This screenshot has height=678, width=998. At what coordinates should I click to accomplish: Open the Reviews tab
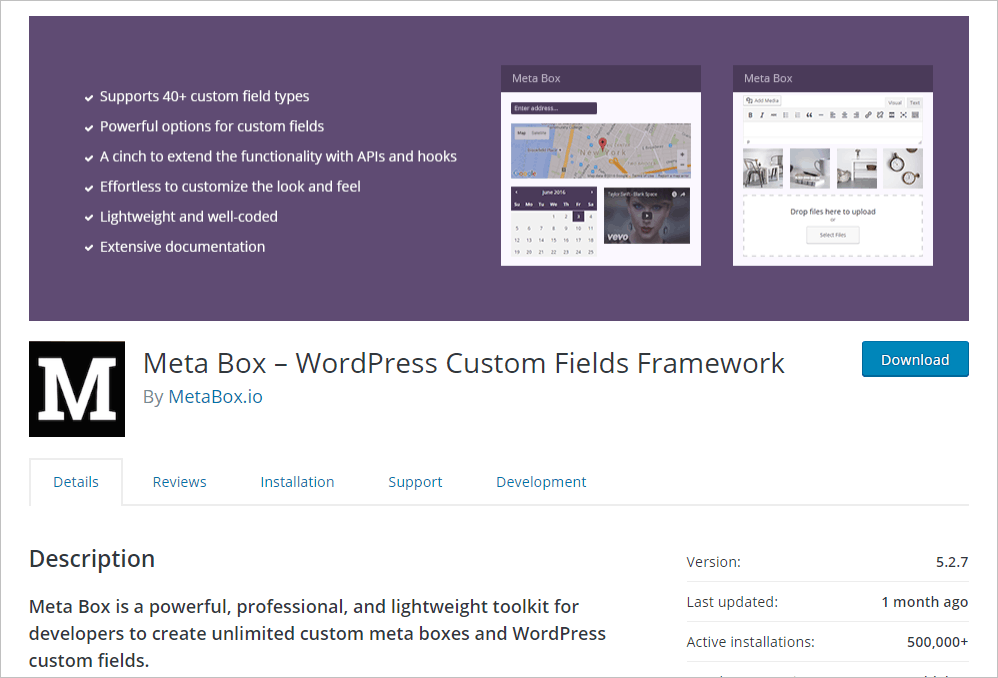179,482
